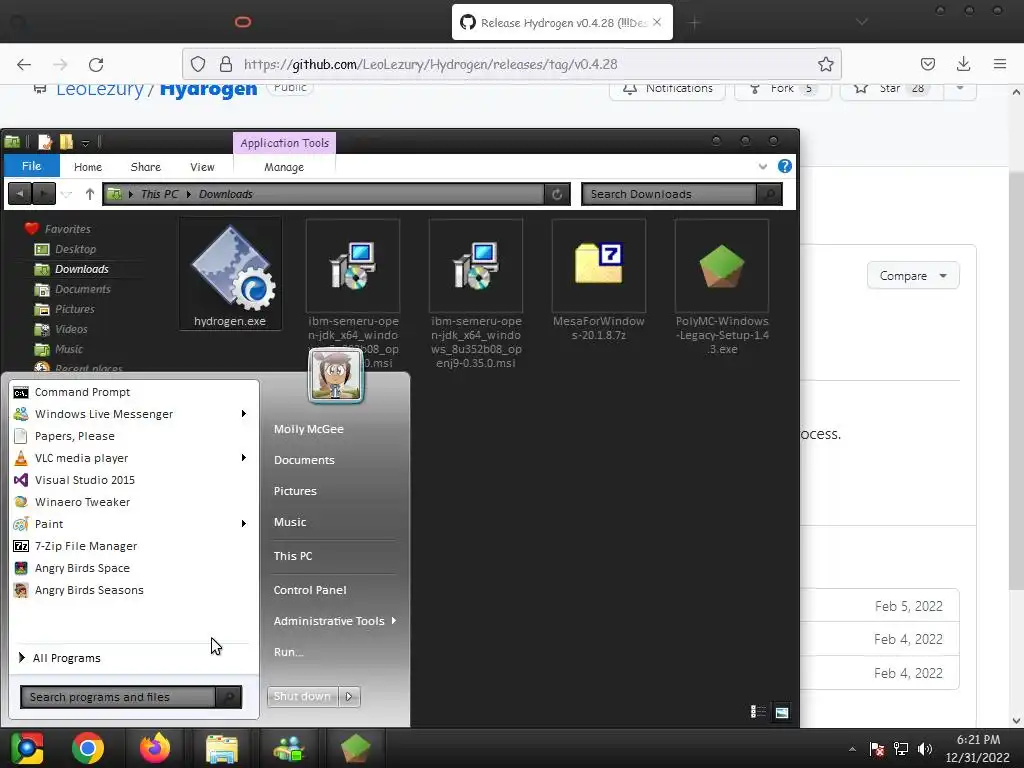Click the Chrome icon in taskbar
Image resolution: width=1024 pixels, height=768 pixels.
[88, 748]
